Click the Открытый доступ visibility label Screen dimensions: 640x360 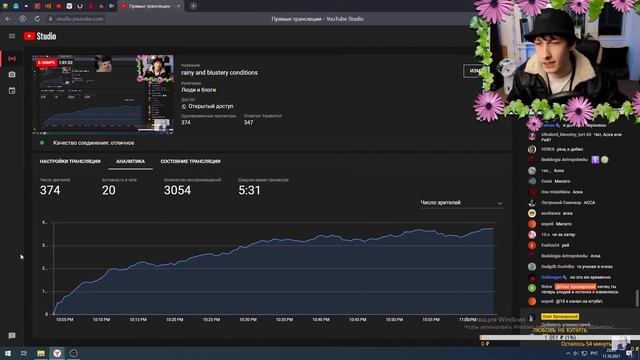211,106
